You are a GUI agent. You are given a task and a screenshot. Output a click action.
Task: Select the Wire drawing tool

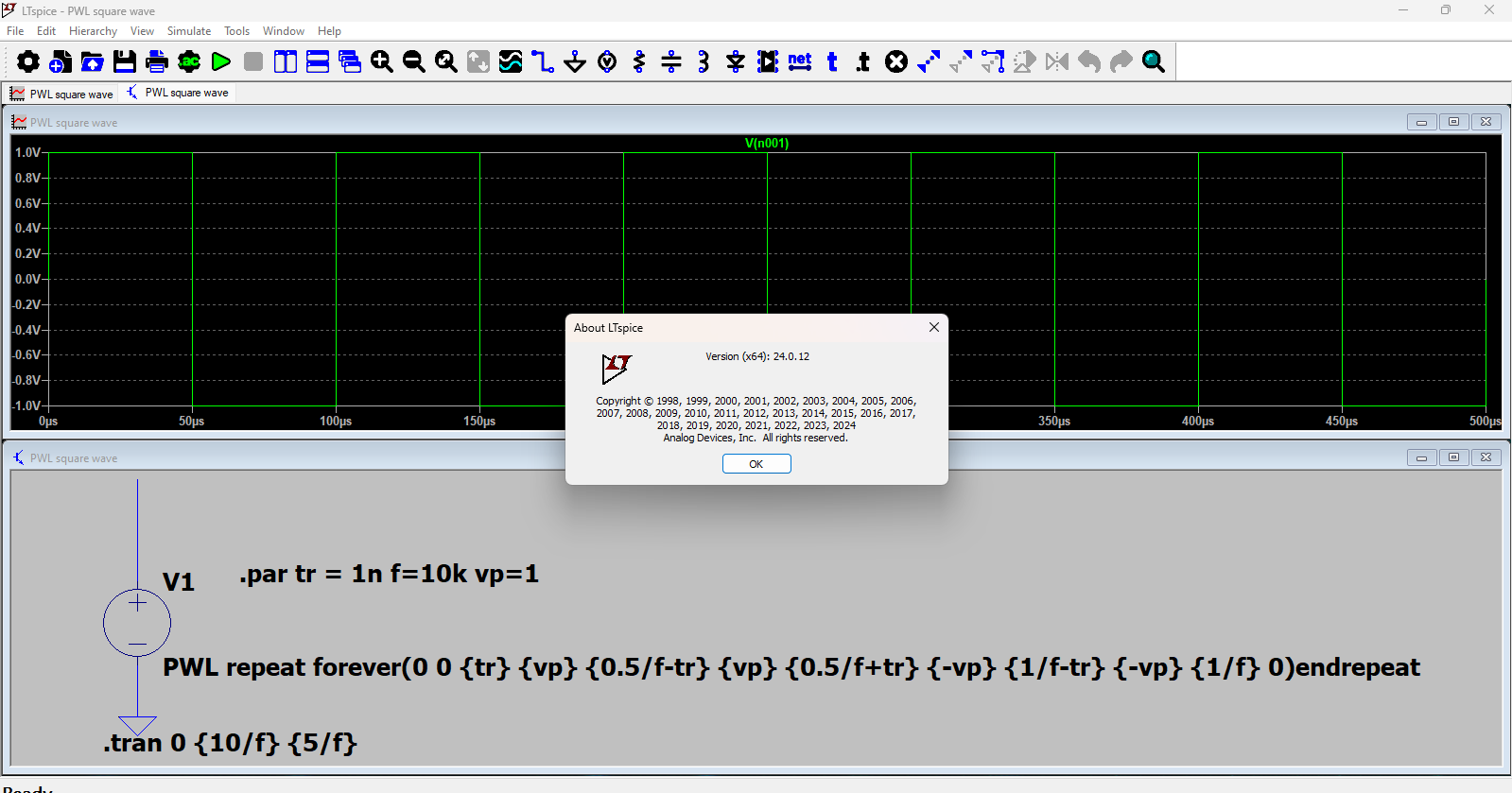click(543, 61)
